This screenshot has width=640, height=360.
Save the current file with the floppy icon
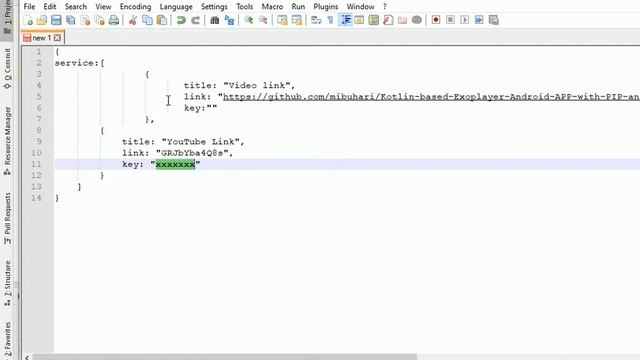click(x=56, y=20)
